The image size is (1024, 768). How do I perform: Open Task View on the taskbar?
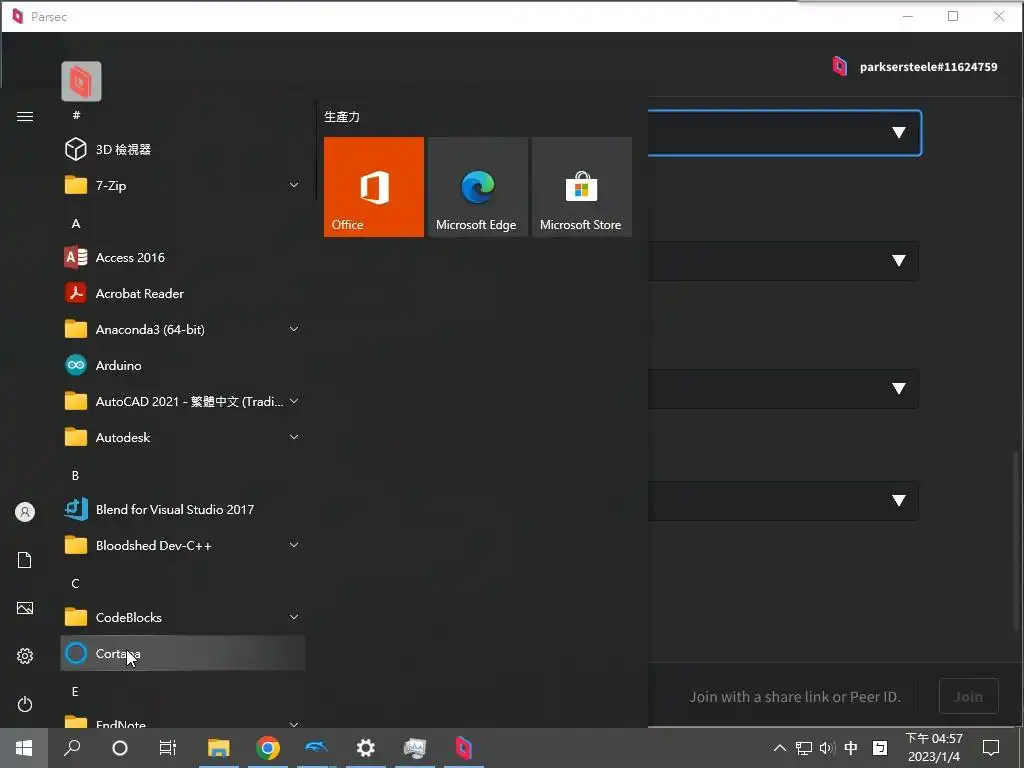click(168, 748)
